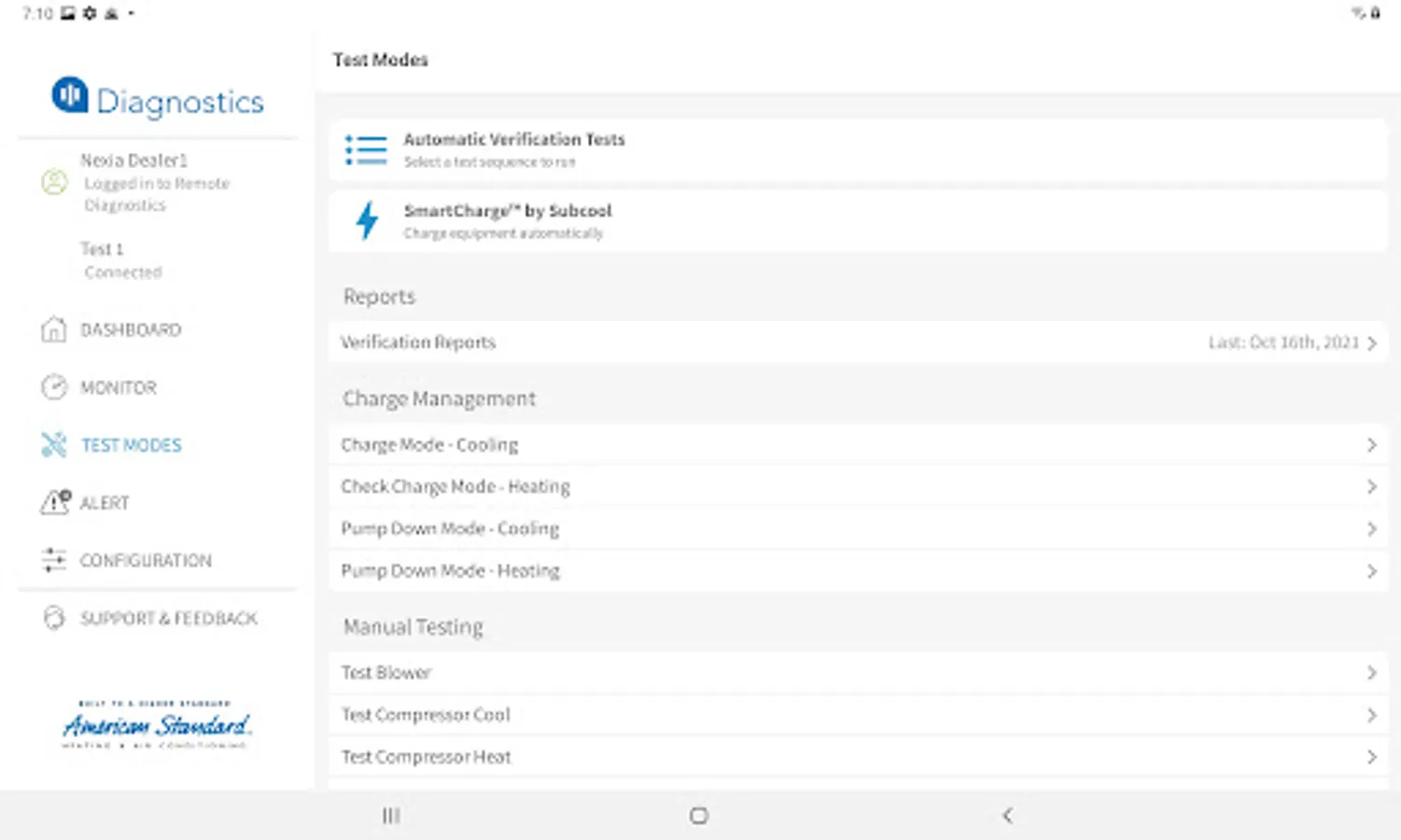The image size is (1401, 840).
Task: Tap the 'Manual Testing' section heading
Action: click(x=413, y=626)
